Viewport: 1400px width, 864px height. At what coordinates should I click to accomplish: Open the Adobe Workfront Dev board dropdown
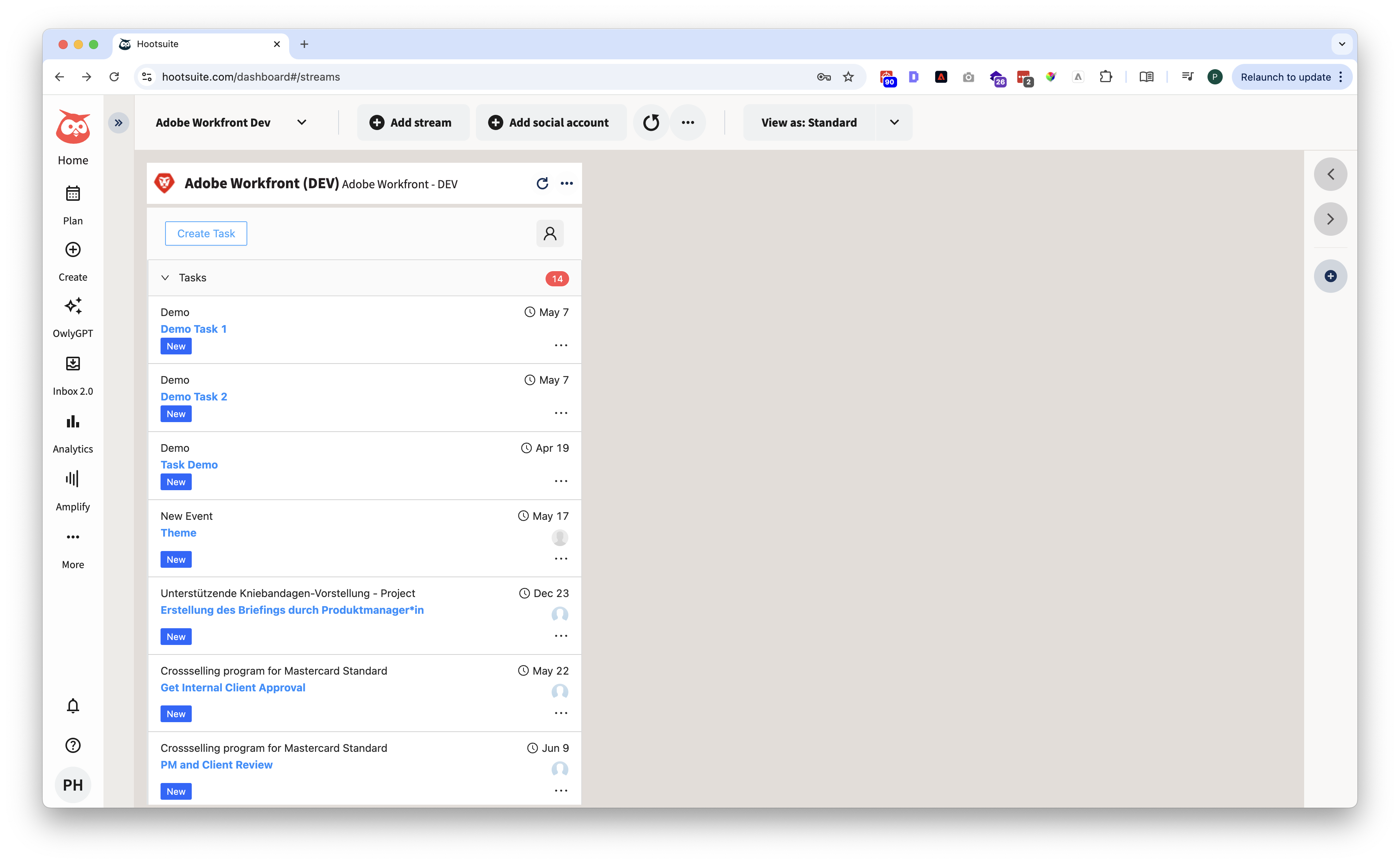coord(231,122)
